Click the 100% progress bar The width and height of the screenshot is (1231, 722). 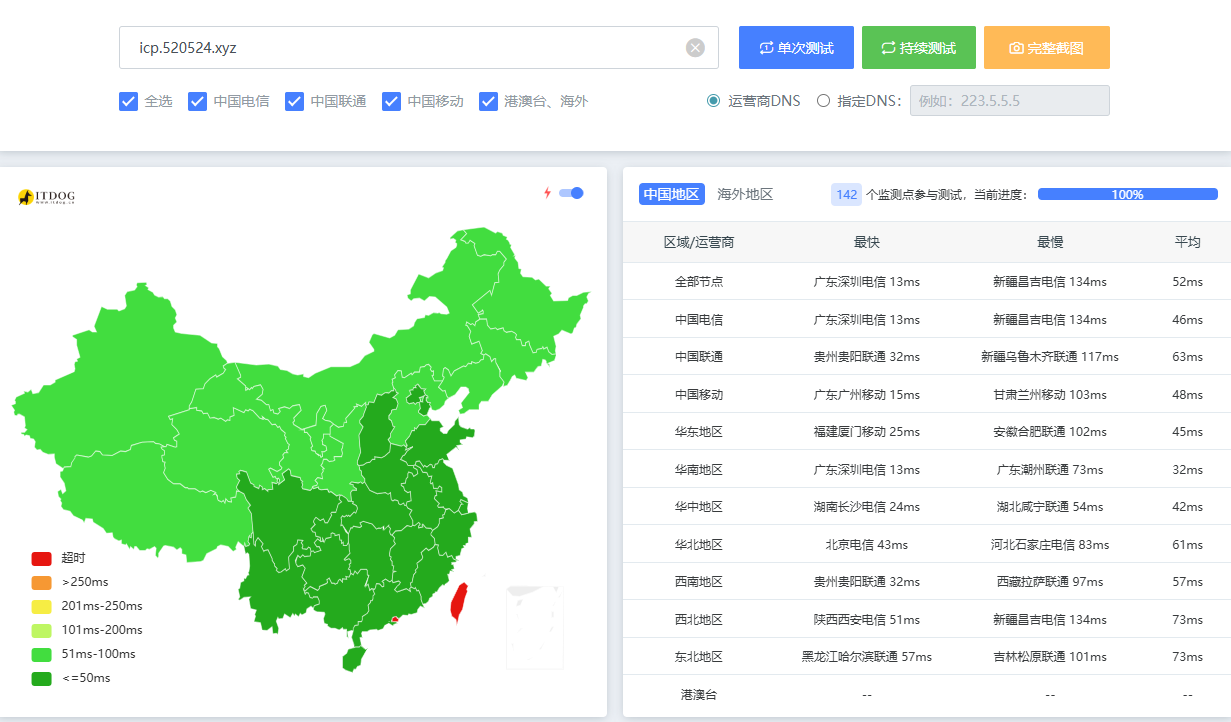(1127, 194)
